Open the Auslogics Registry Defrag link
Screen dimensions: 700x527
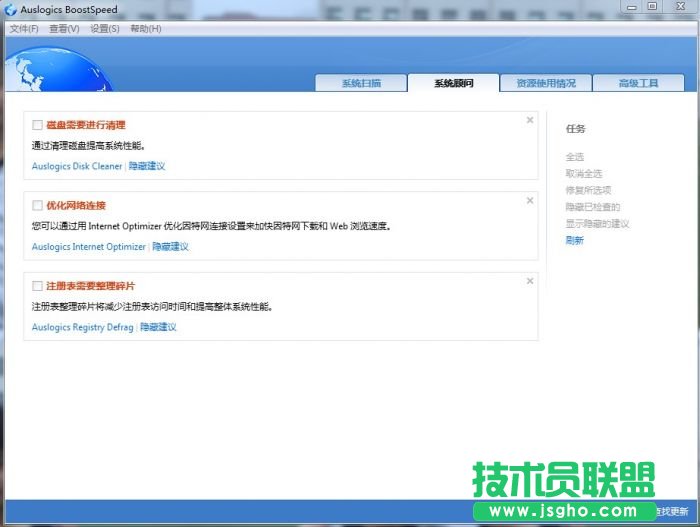click(x=82, y=327)
